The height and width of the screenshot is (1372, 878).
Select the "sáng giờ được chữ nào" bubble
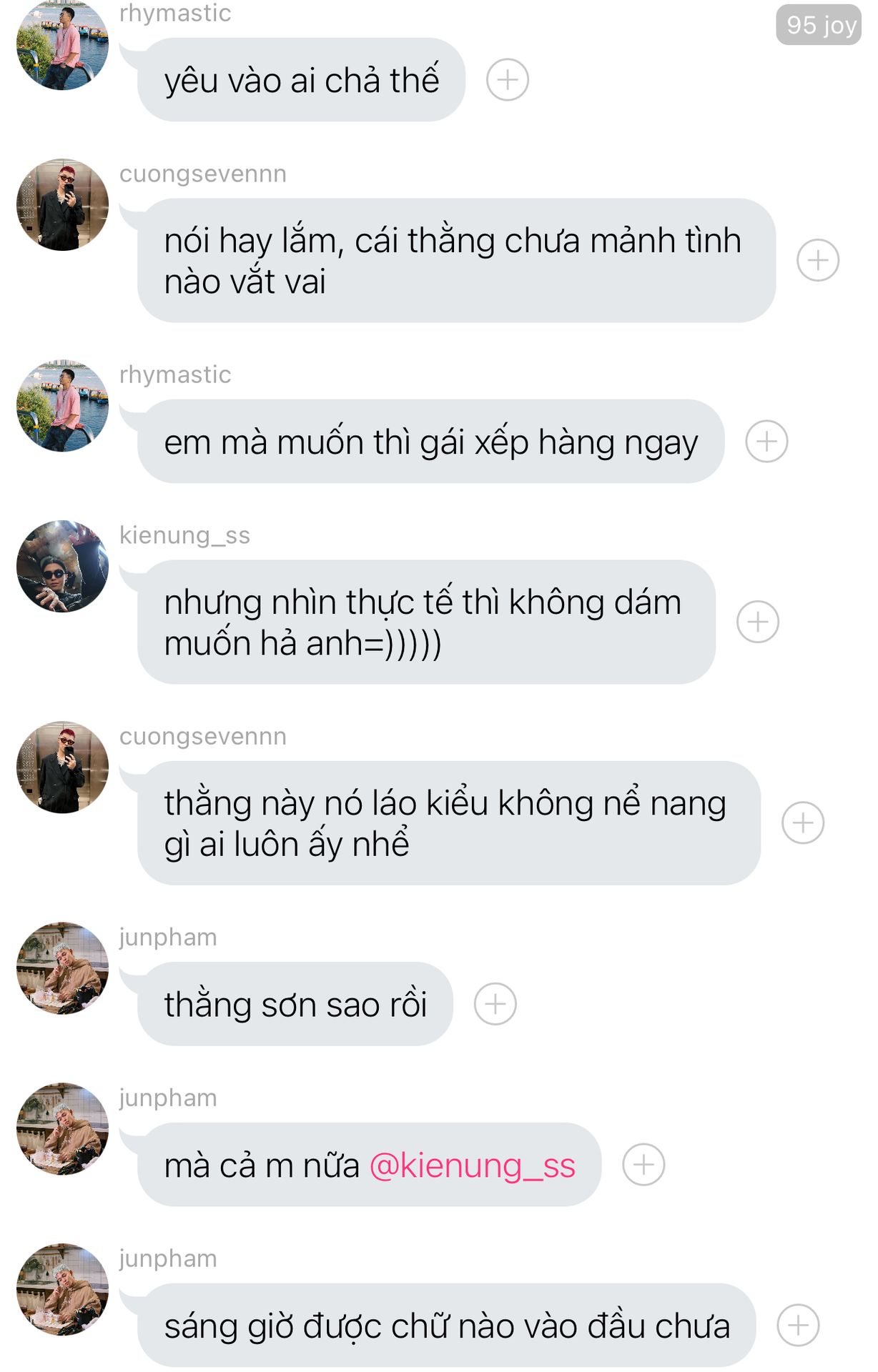[447, 1326]
